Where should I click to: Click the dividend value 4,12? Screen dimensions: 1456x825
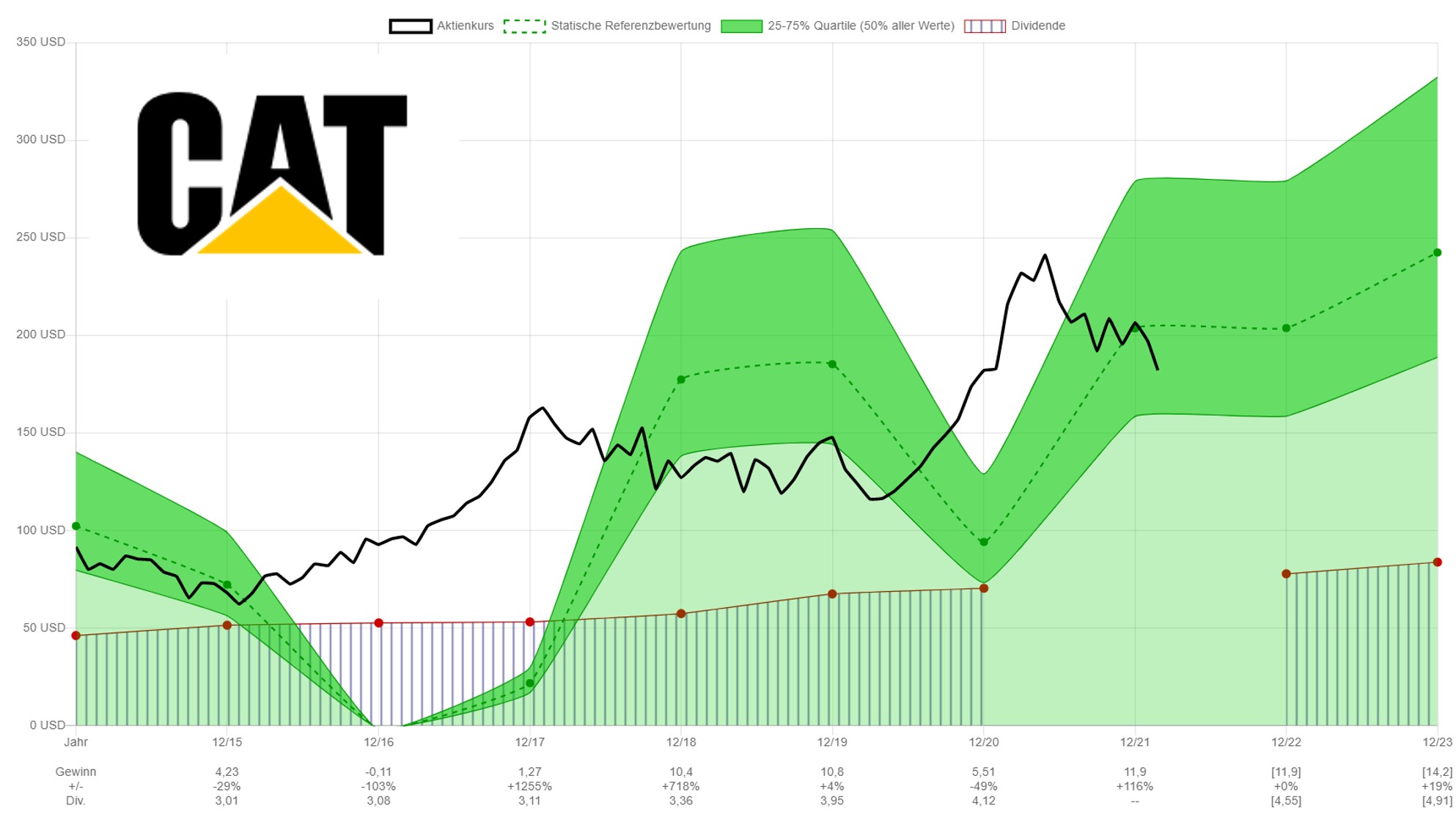pyautogui.click(x=984, y=801)
